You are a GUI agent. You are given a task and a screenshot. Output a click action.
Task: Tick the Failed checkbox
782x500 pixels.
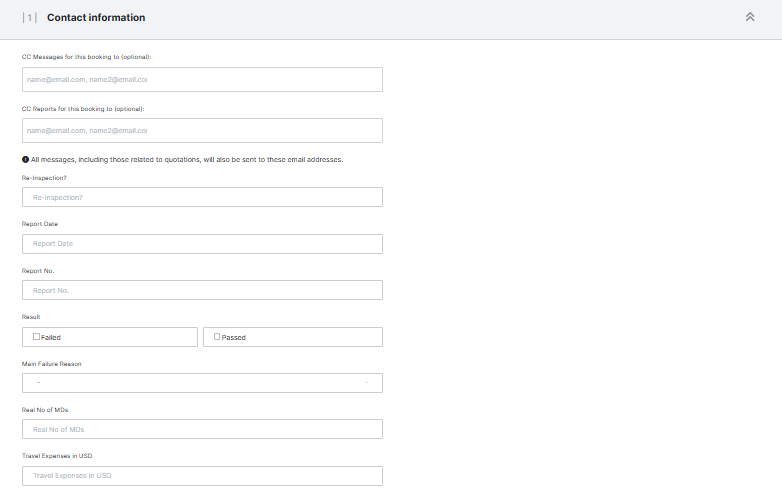[x=37, y=337]
